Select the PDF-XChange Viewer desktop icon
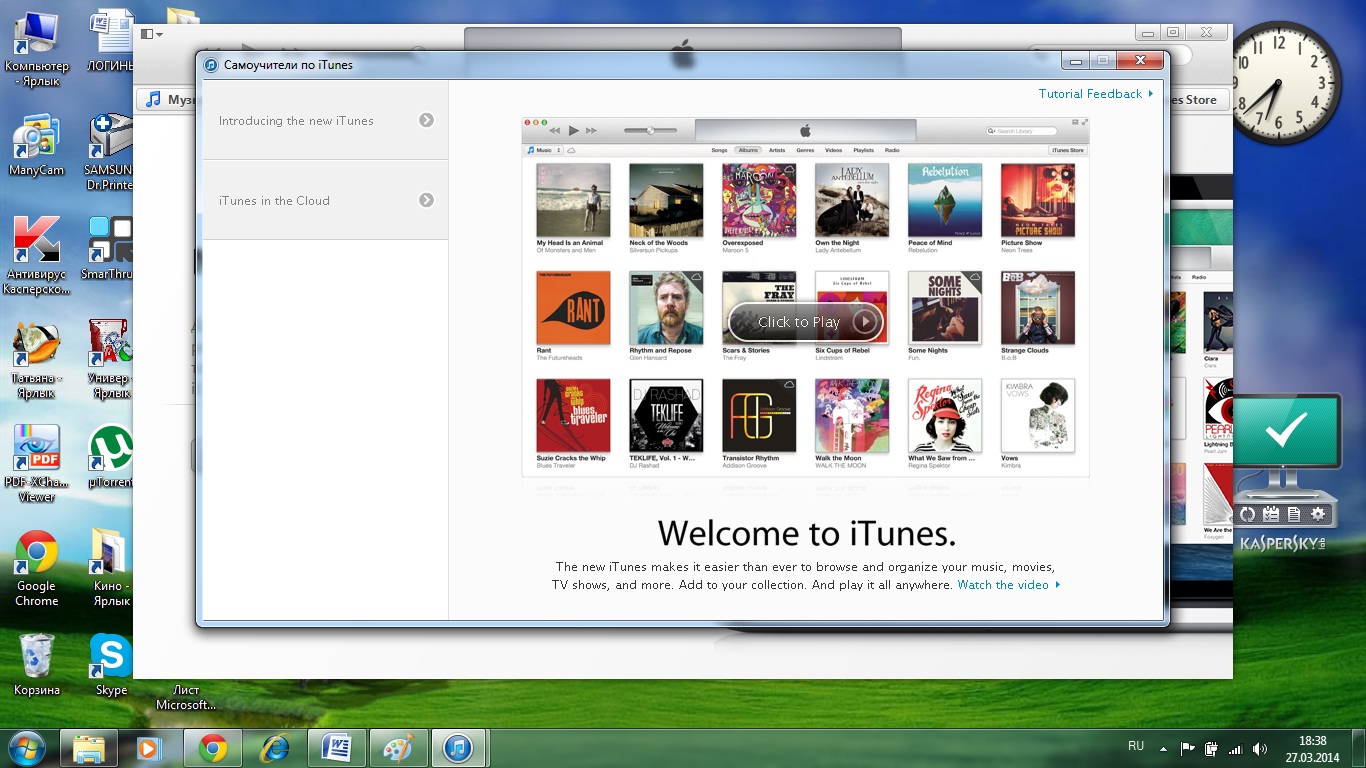The height and width of the screenshot is (768, 1366). 37,463
